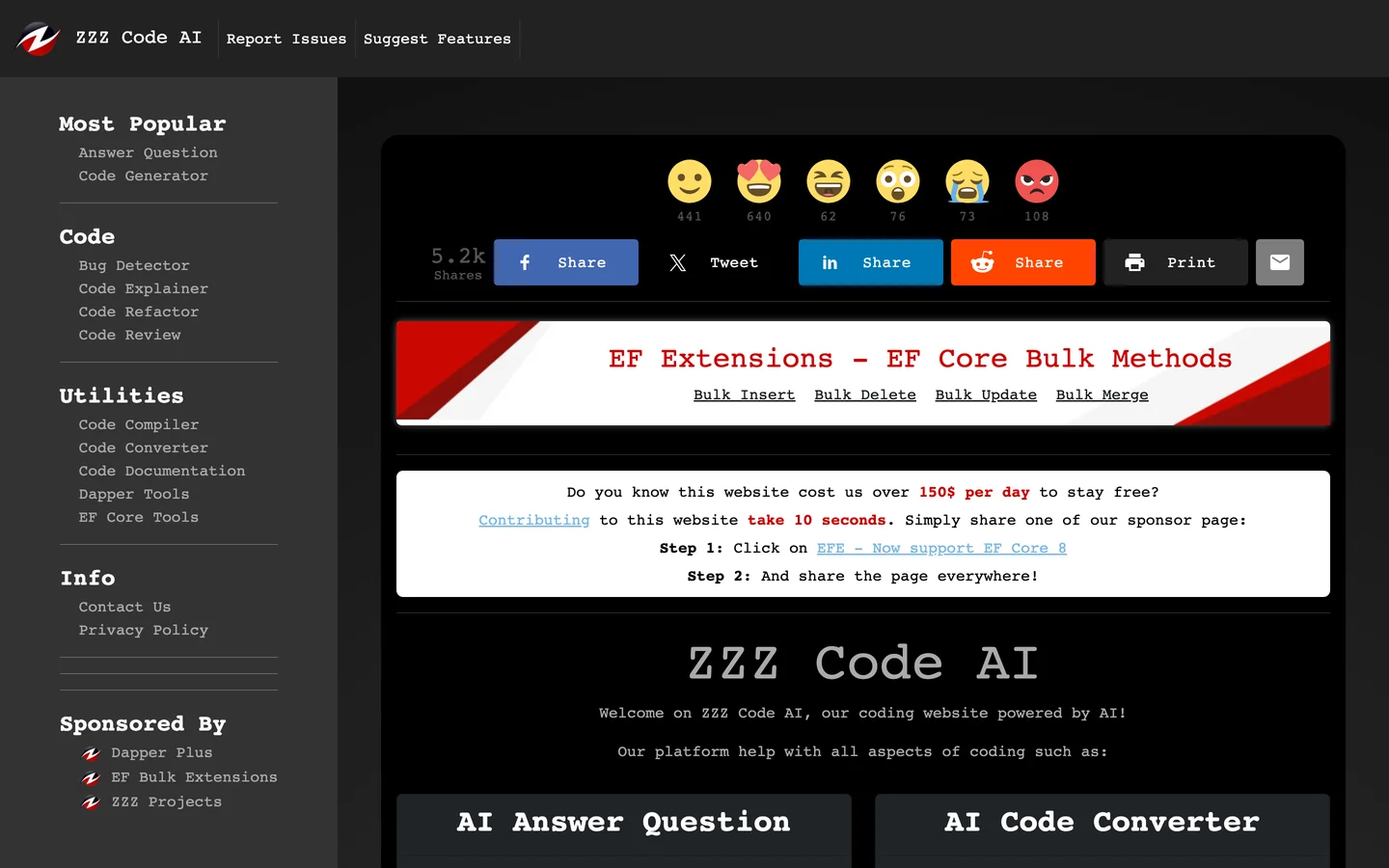1389x868 pixels.
Task: Go to Code Review tool
Action: [x=130, y=335]
